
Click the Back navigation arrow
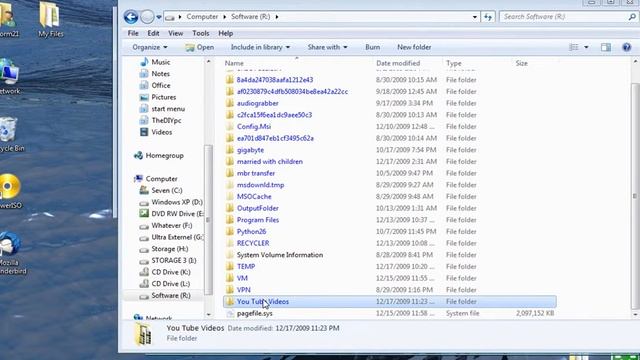tap(131, 17)
